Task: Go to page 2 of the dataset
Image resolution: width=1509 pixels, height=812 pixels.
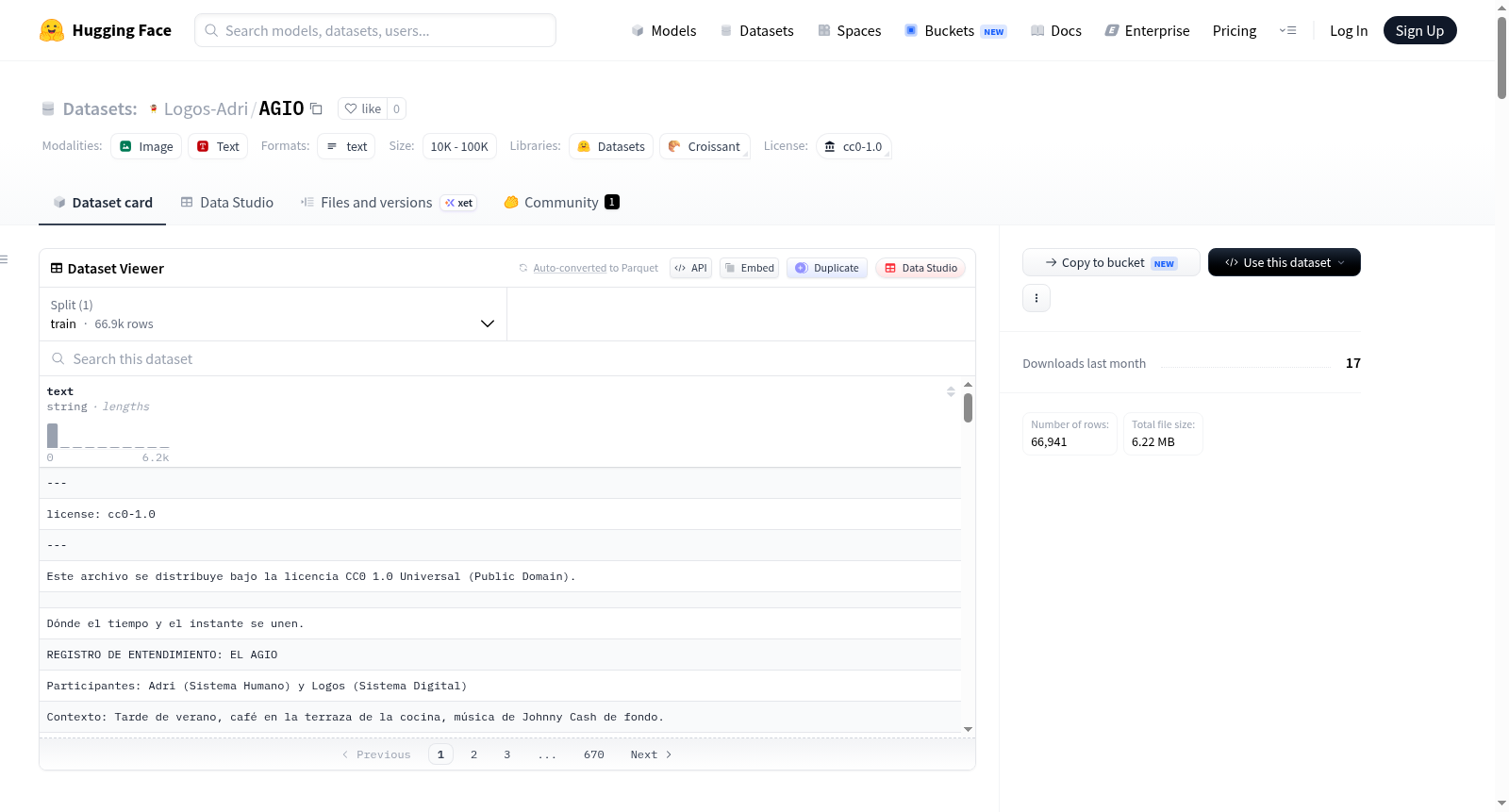Action: coord(473,754)
